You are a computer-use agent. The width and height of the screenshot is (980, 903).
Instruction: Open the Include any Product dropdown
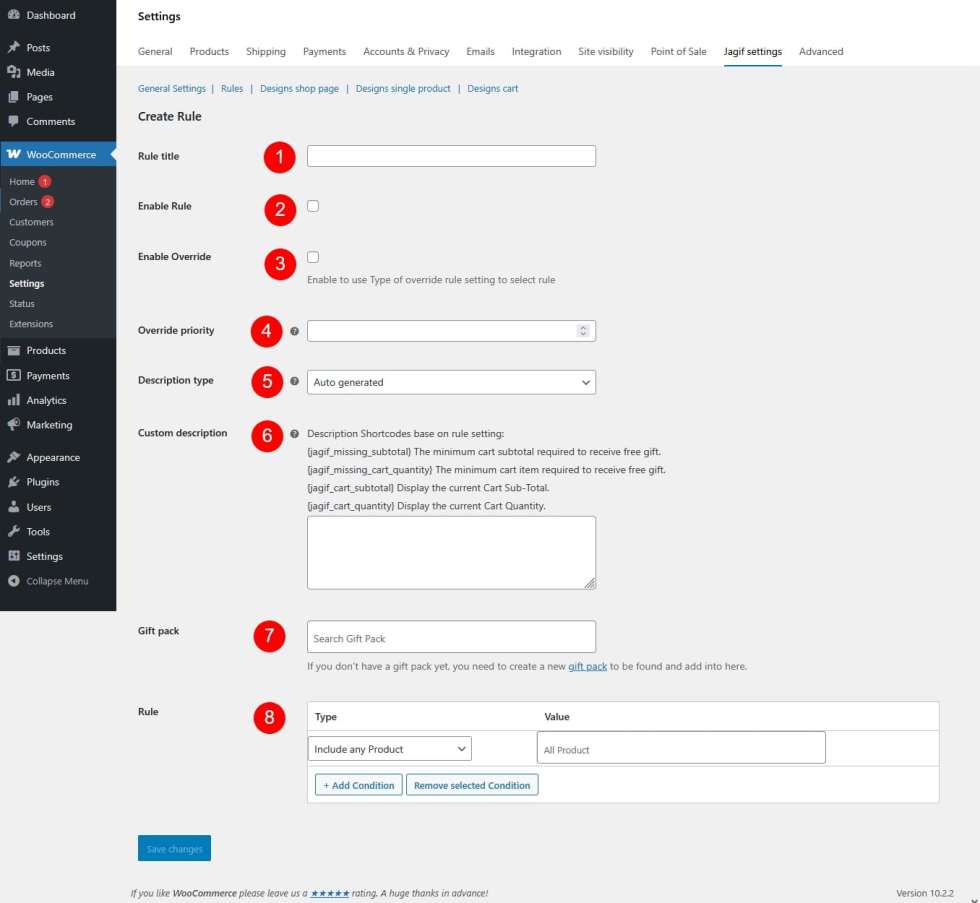tap(389, 749)
